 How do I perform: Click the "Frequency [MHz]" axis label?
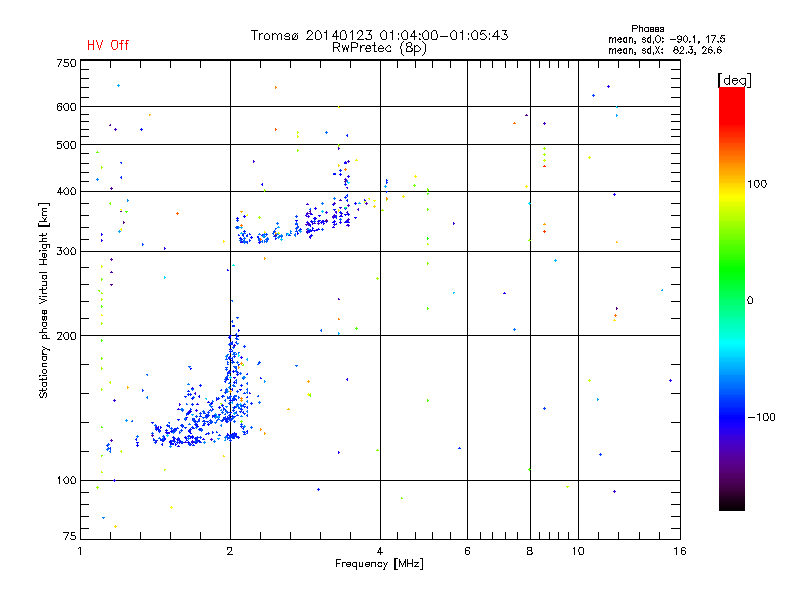(379, 564)
